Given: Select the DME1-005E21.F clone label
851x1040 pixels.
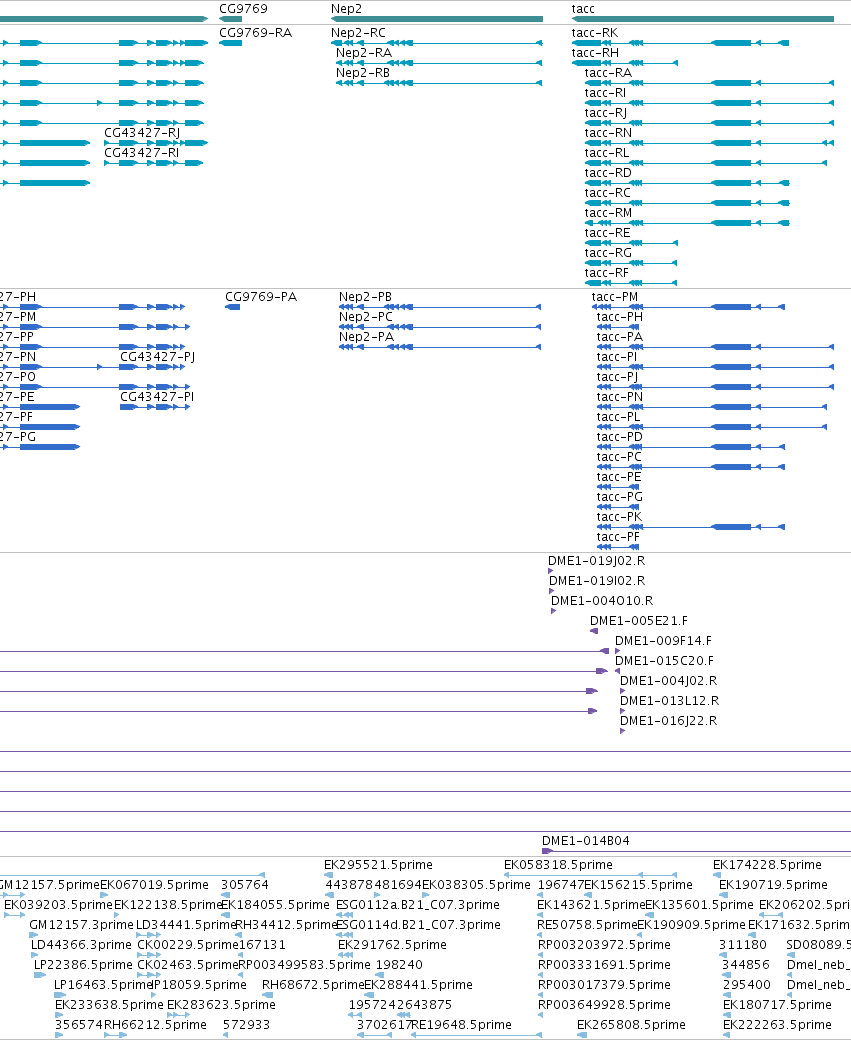Looking at the screenshot, I should pyautogui.click(x=639, y=620).
